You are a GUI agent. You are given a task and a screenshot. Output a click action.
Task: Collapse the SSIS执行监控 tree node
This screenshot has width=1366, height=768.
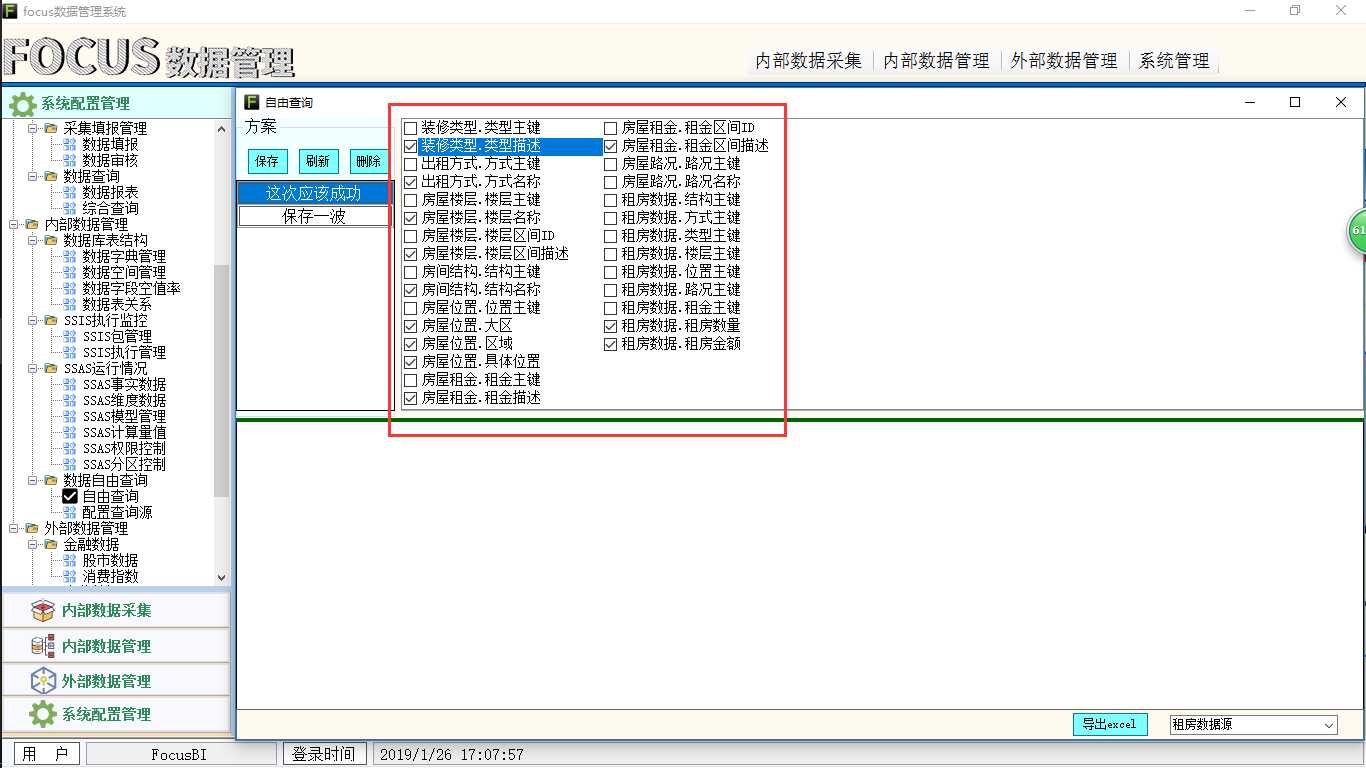[x=32, y=320]
